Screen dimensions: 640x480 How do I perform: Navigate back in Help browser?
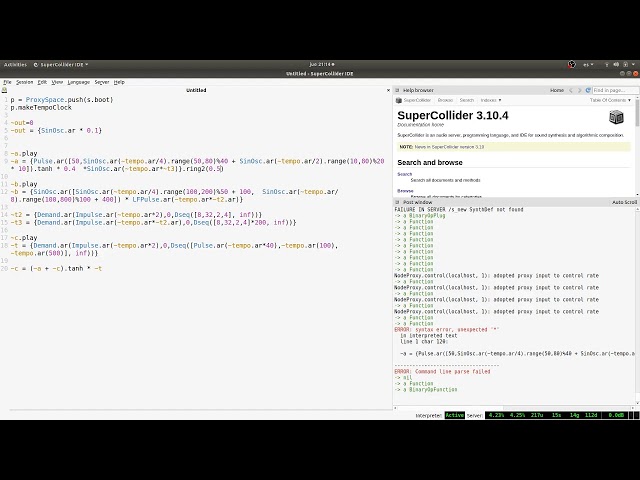(571, 90)
